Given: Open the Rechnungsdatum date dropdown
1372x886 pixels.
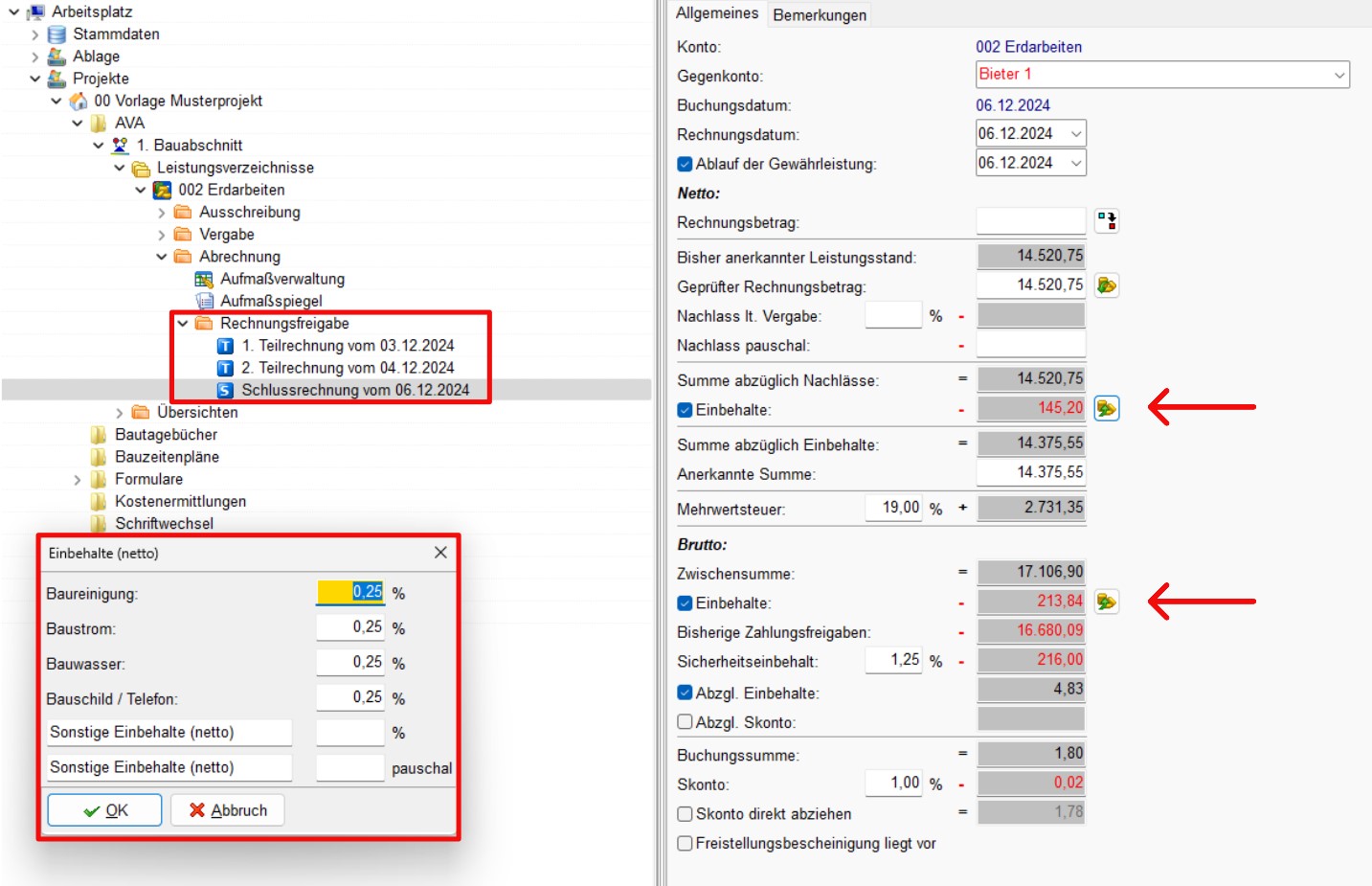Looking at the screenshot, I should point(1076,134).
